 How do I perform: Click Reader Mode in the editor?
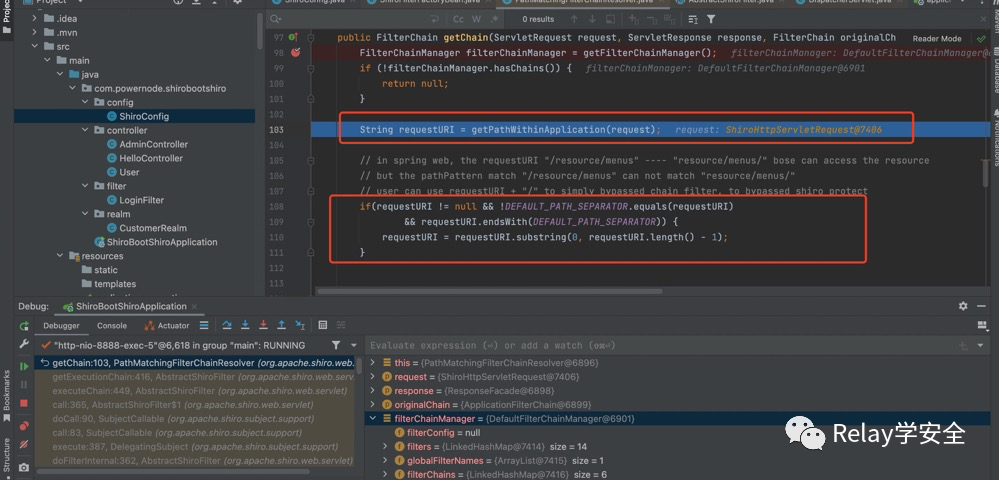[x=937, y=38]
